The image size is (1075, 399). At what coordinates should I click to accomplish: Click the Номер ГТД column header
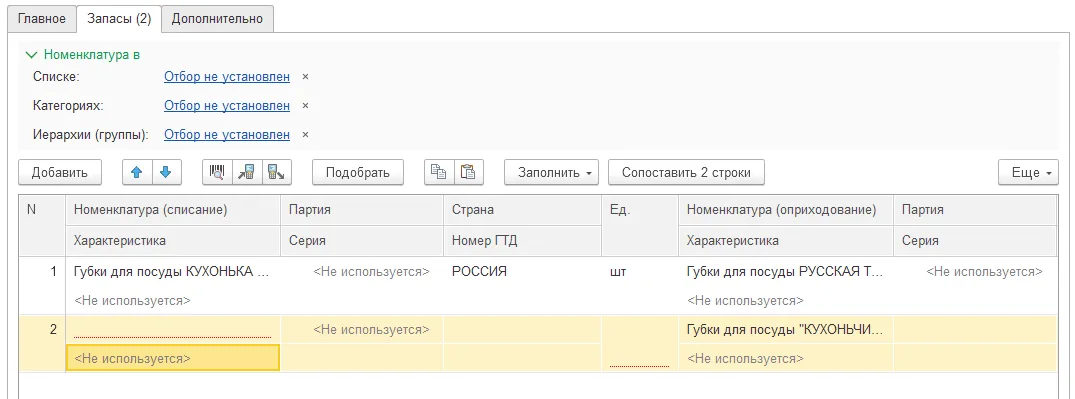[x=522, y=241]
